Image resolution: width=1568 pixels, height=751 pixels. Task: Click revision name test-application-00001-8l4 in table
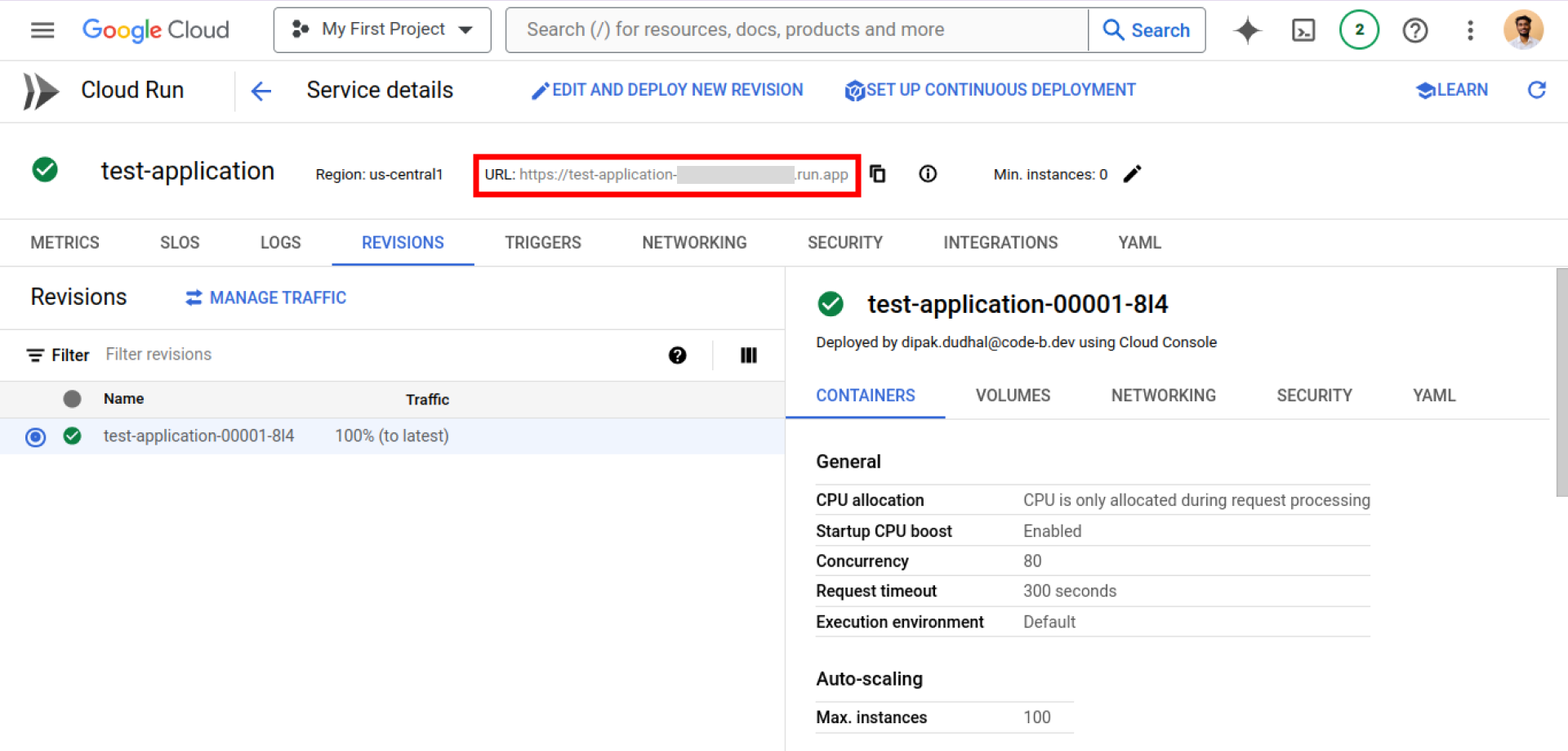198,436
